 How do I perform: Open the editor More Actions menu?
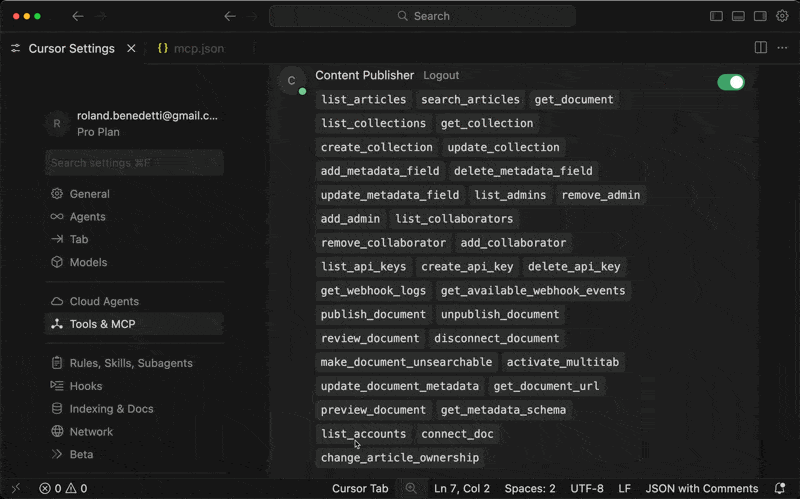click(x=782, y=48)
